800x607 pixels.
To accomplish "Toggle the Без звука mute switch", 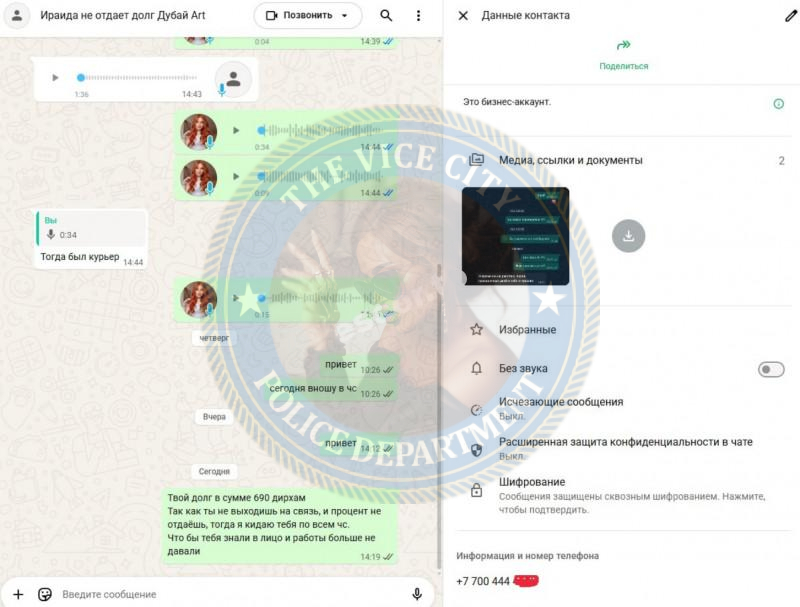I will (771, 369).
